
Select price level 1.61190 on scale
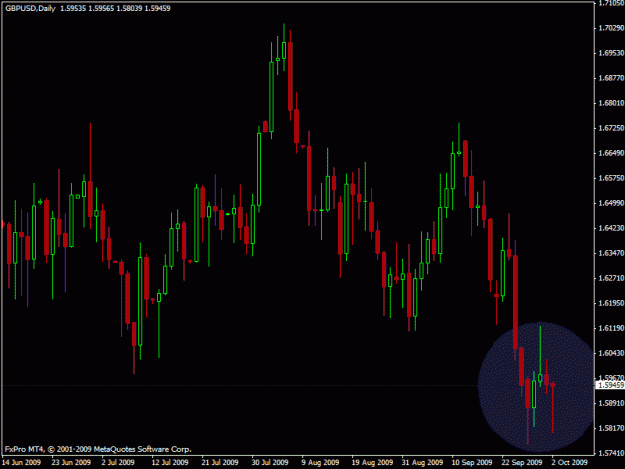(611, 328)
